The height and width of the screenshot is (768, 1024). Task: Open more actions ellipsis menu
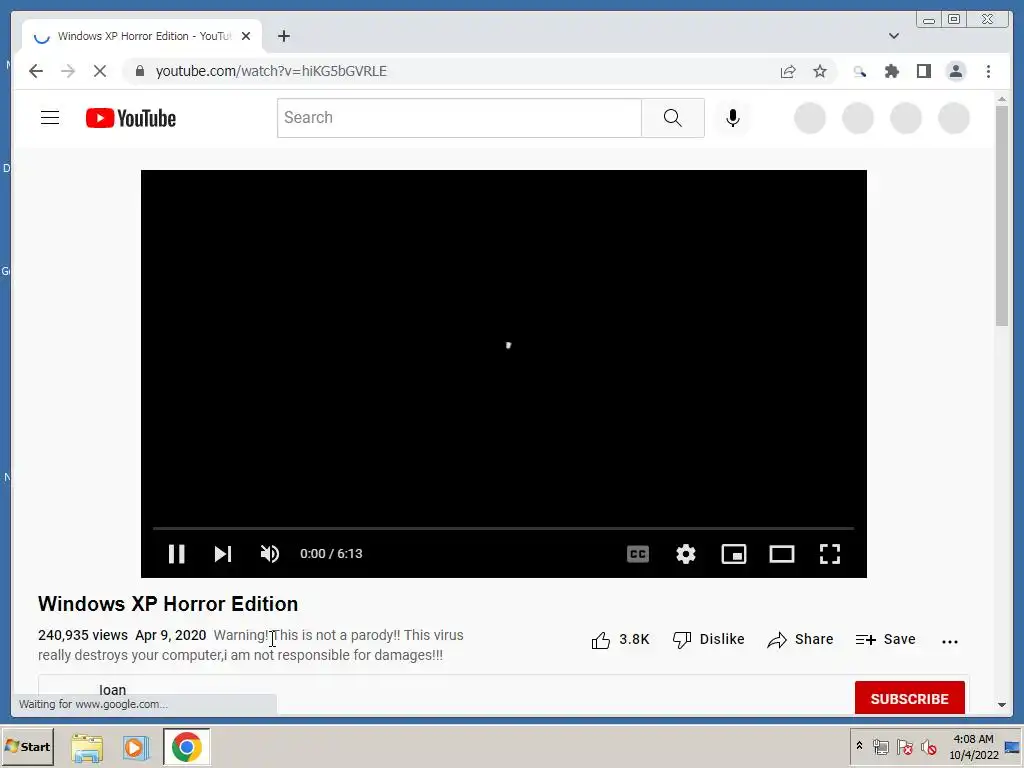point(950,641)
